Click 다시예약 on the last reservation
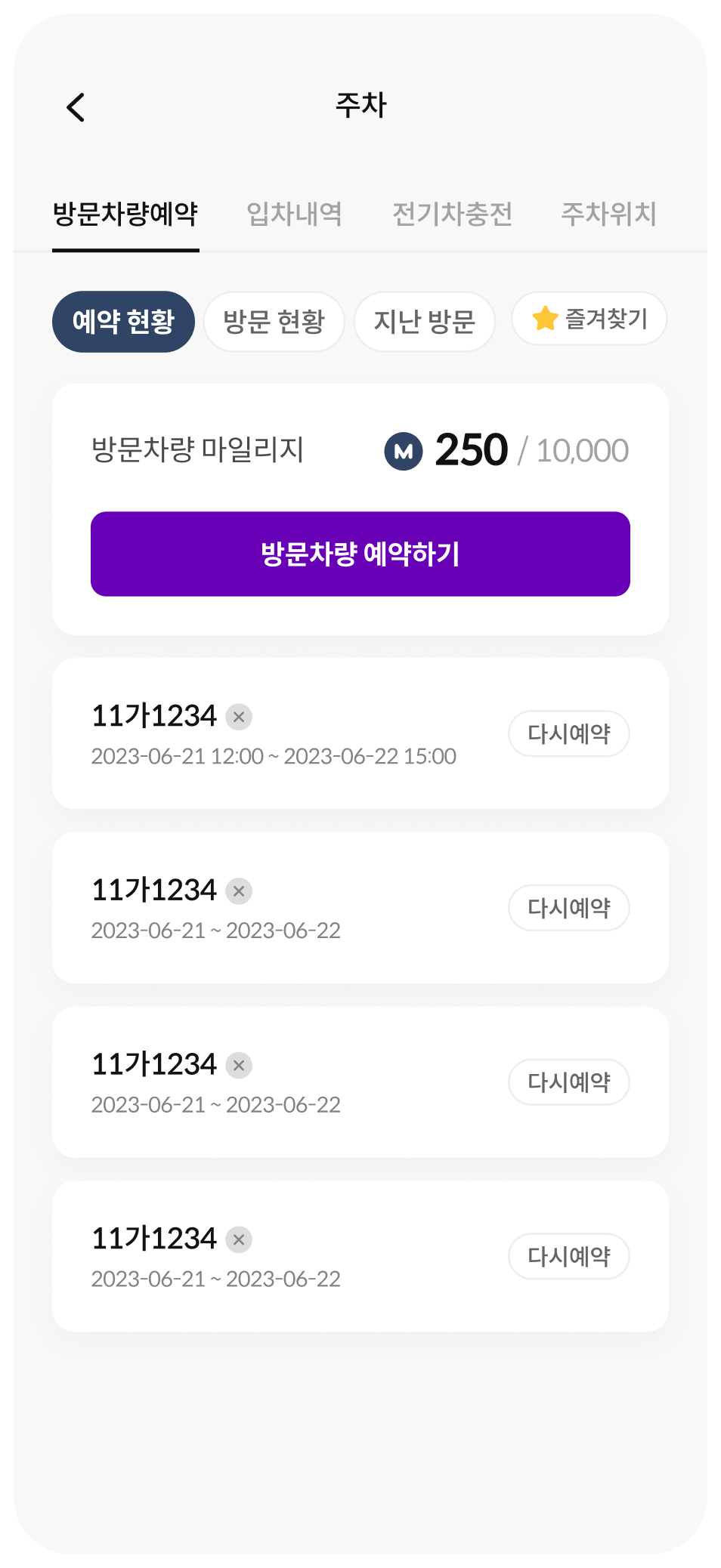Screen dimensions: 721x1568 click(x=568, y=1256)
